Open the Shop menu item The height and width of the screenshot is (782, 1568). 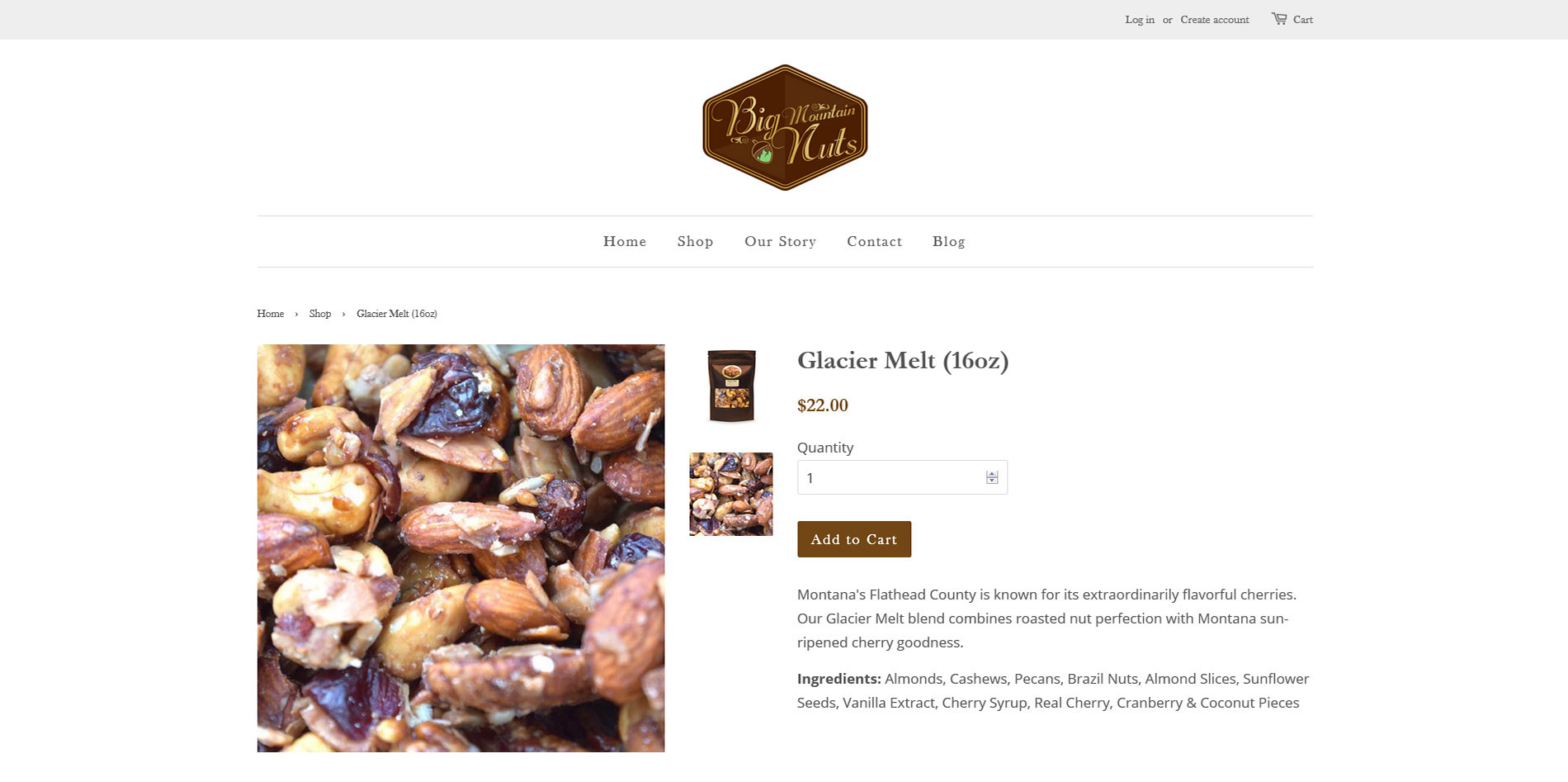tap(695, 241)
